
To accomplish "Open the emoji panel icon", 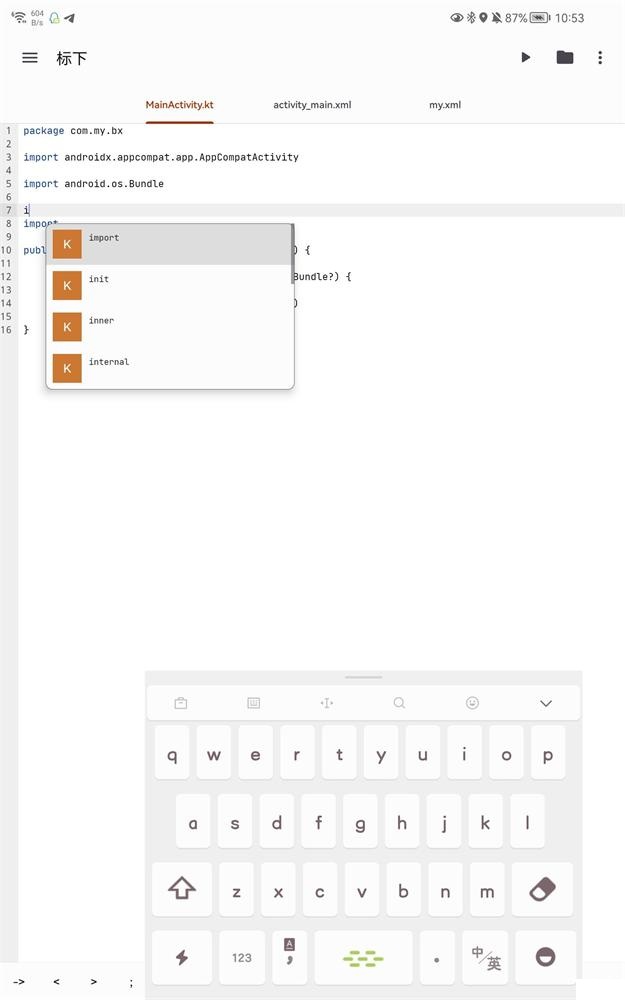I will (472, 703).
